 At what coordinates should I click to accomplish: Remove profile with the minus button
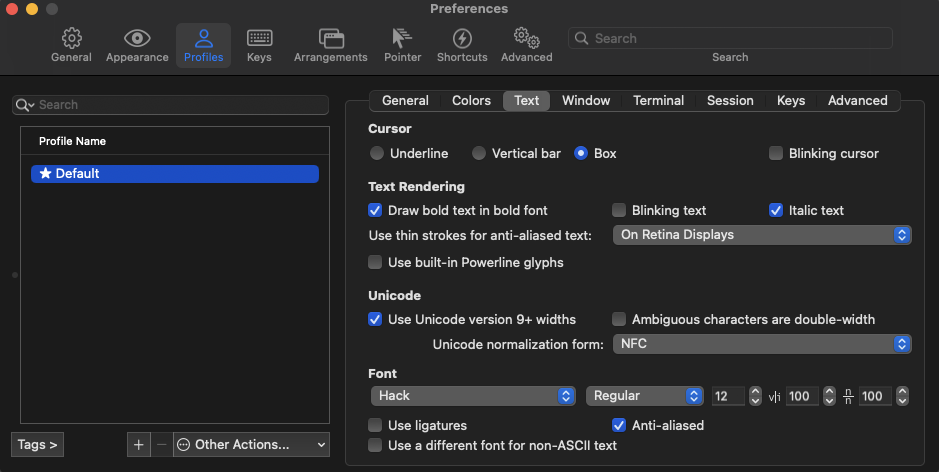click(161, 444)
